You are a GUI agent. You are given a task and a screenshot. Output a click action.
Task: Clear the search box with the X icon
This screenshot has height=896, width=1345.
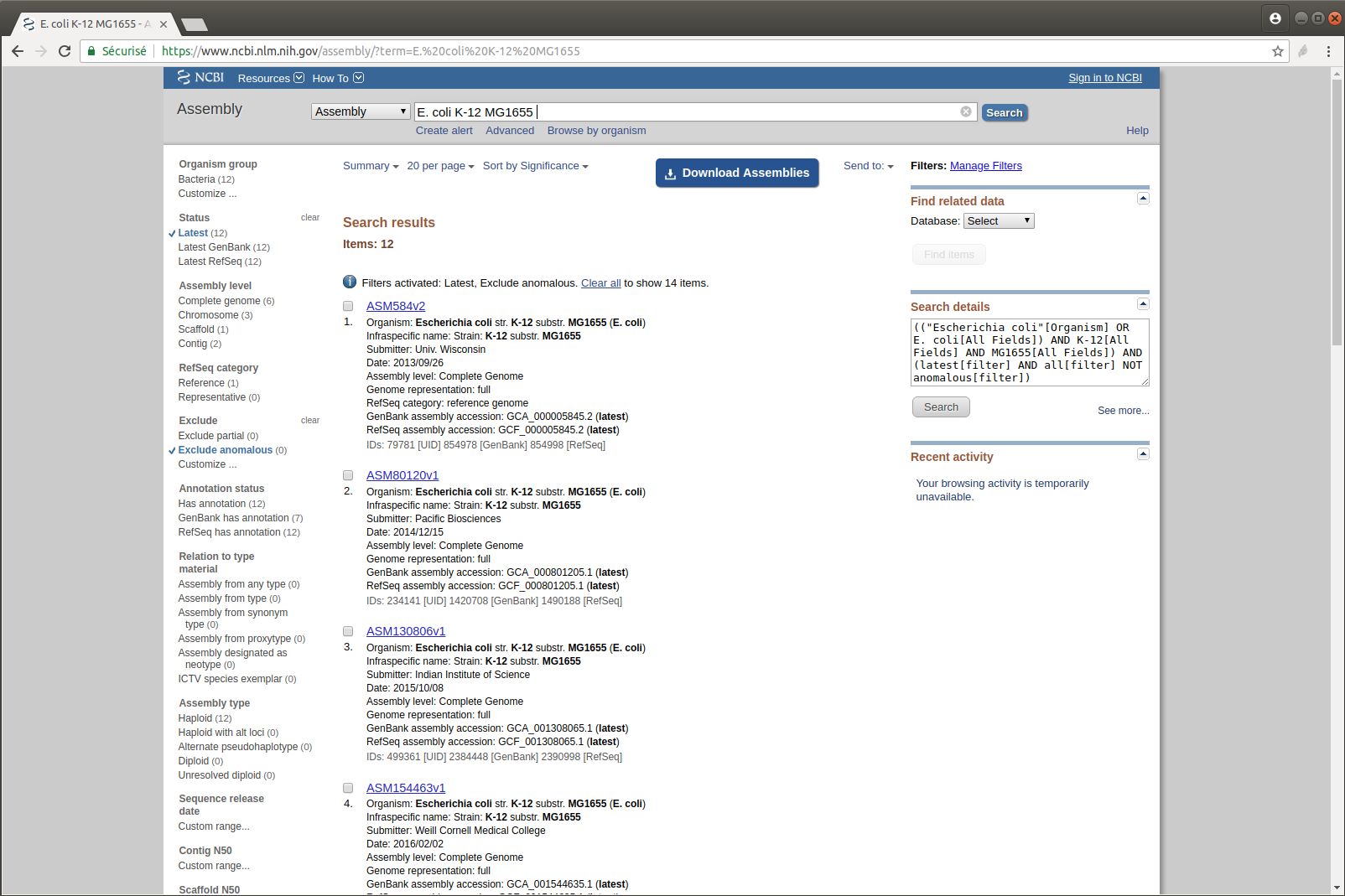[966, 111]
